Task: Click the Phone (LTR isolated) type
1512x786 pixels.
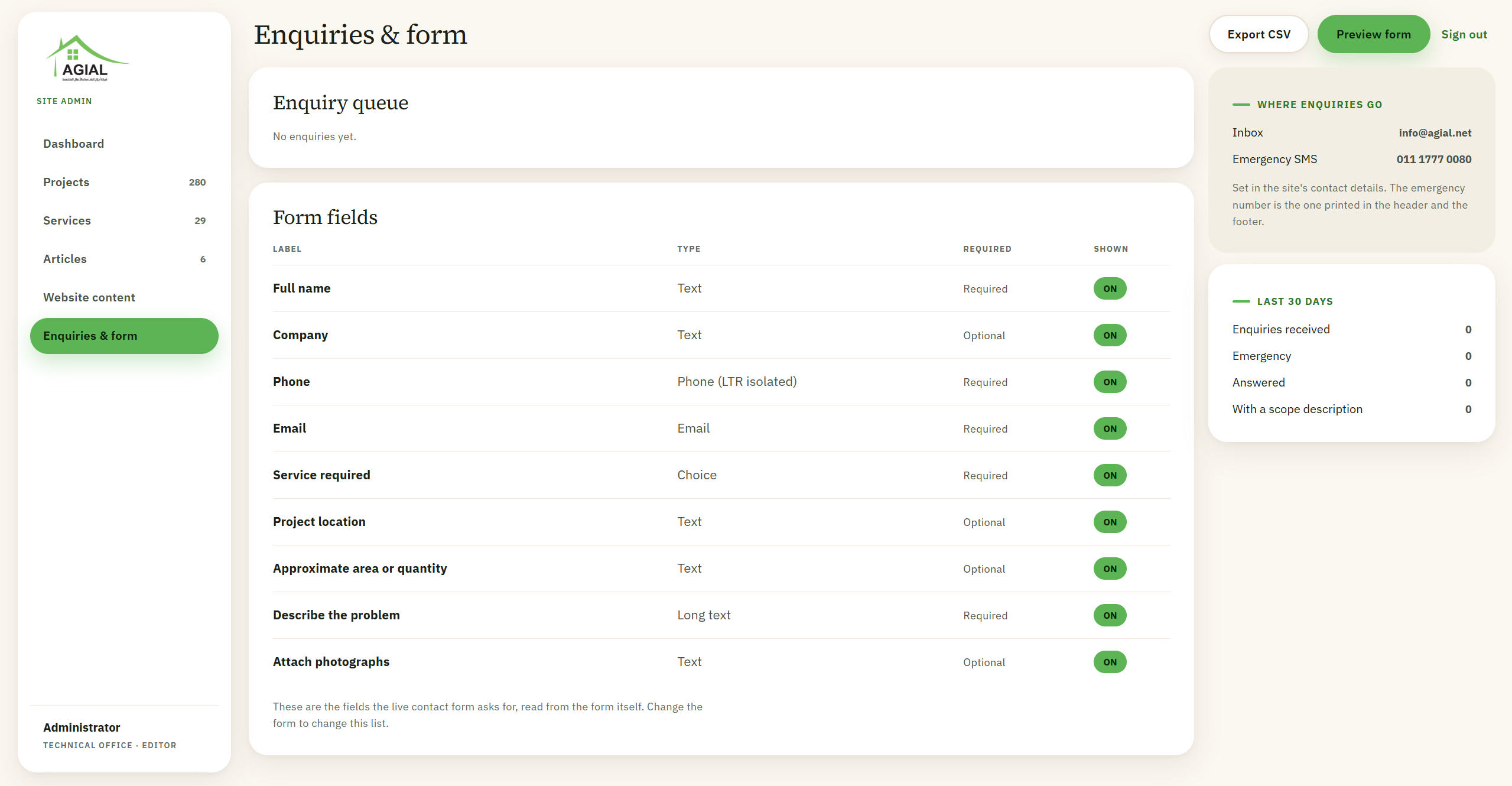Action: (737, 382)
